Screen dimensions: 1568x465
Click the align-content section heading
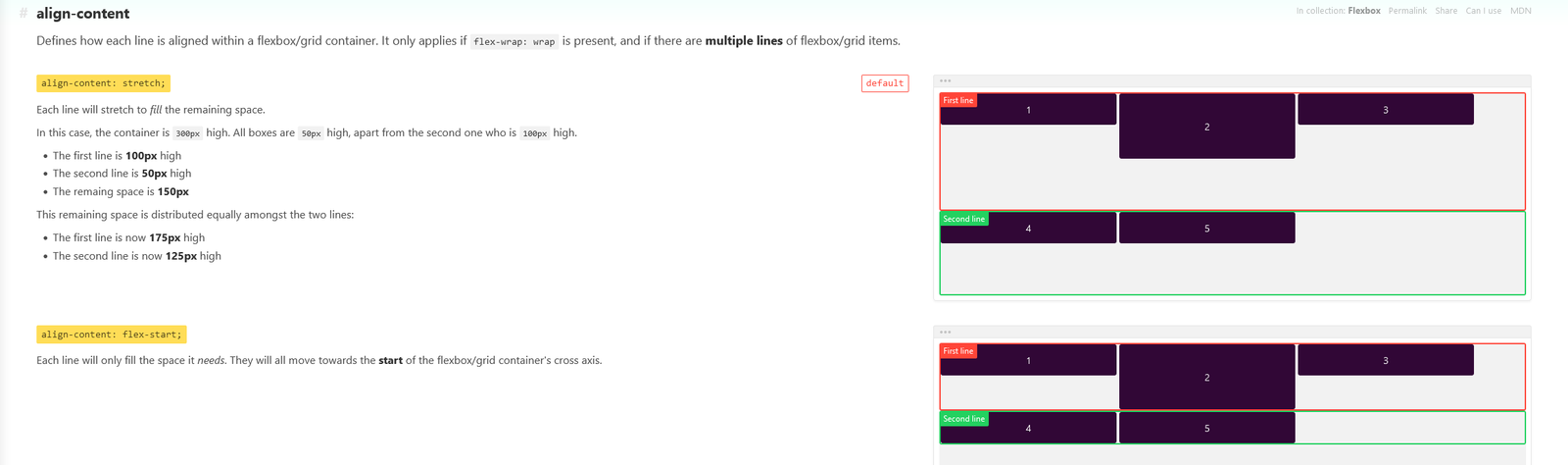82,14
